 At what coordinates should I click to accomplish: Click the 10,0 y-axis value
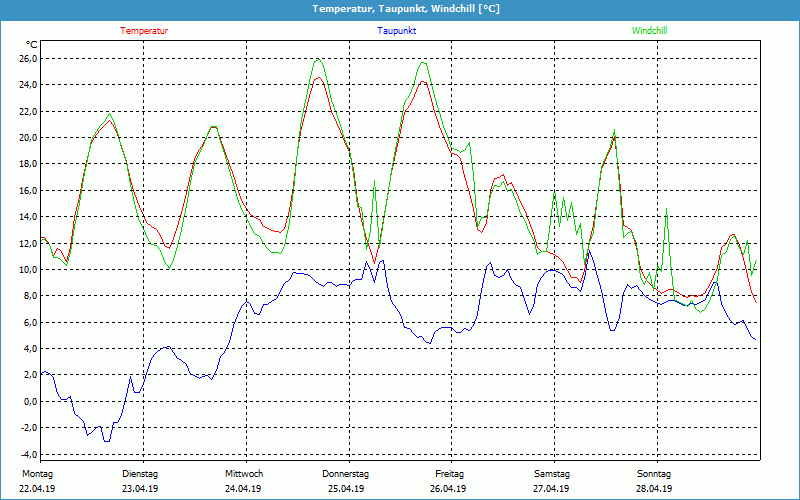[x=28, y=269]
